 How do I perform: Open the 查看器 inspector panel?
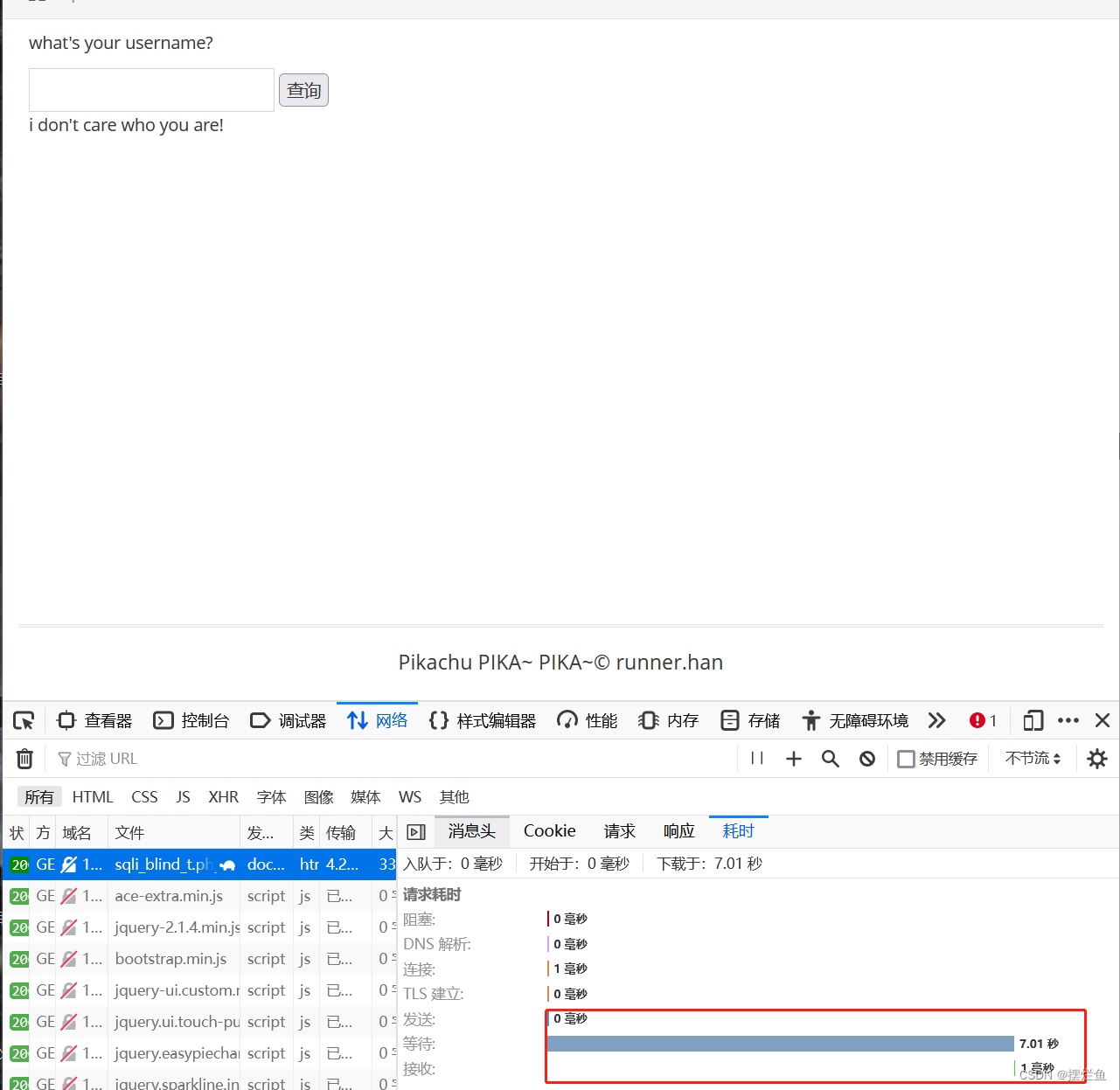[94, 720]
